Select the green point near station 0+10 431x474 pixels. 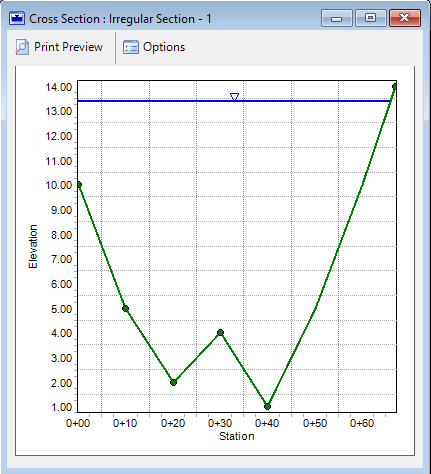(x=125, y=309)
